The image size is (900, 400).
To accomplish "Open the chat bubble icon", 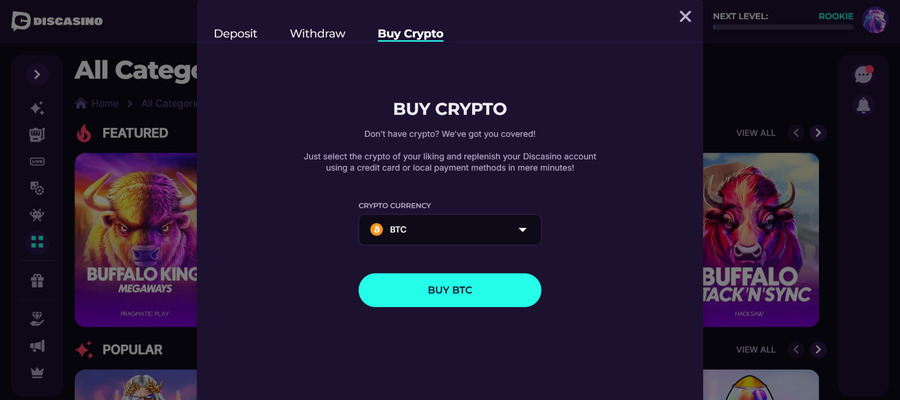I will 863,75.
